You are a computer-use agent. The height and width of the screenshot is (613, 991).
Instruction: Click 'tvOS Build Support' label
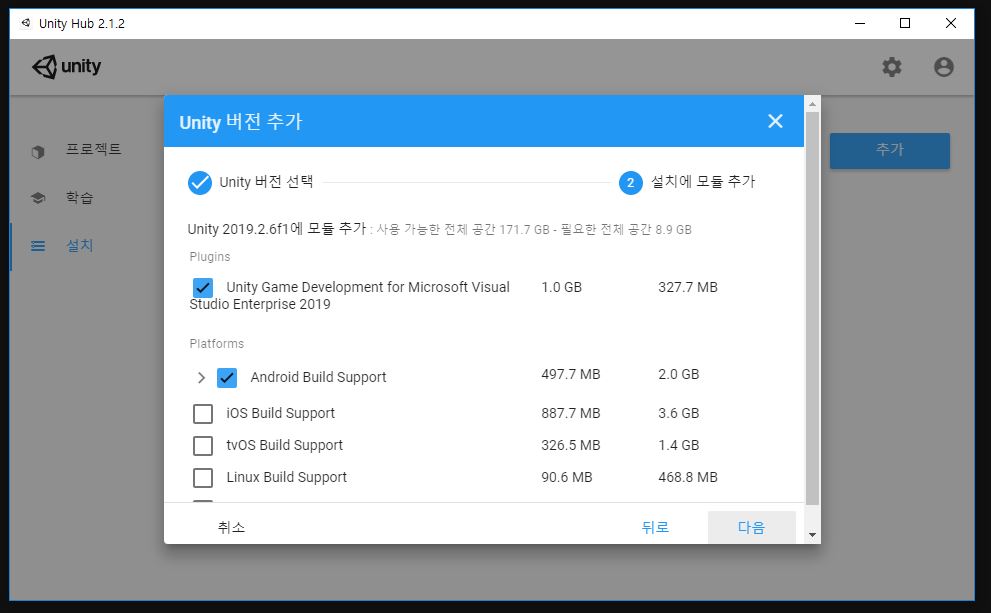[284, 446]
